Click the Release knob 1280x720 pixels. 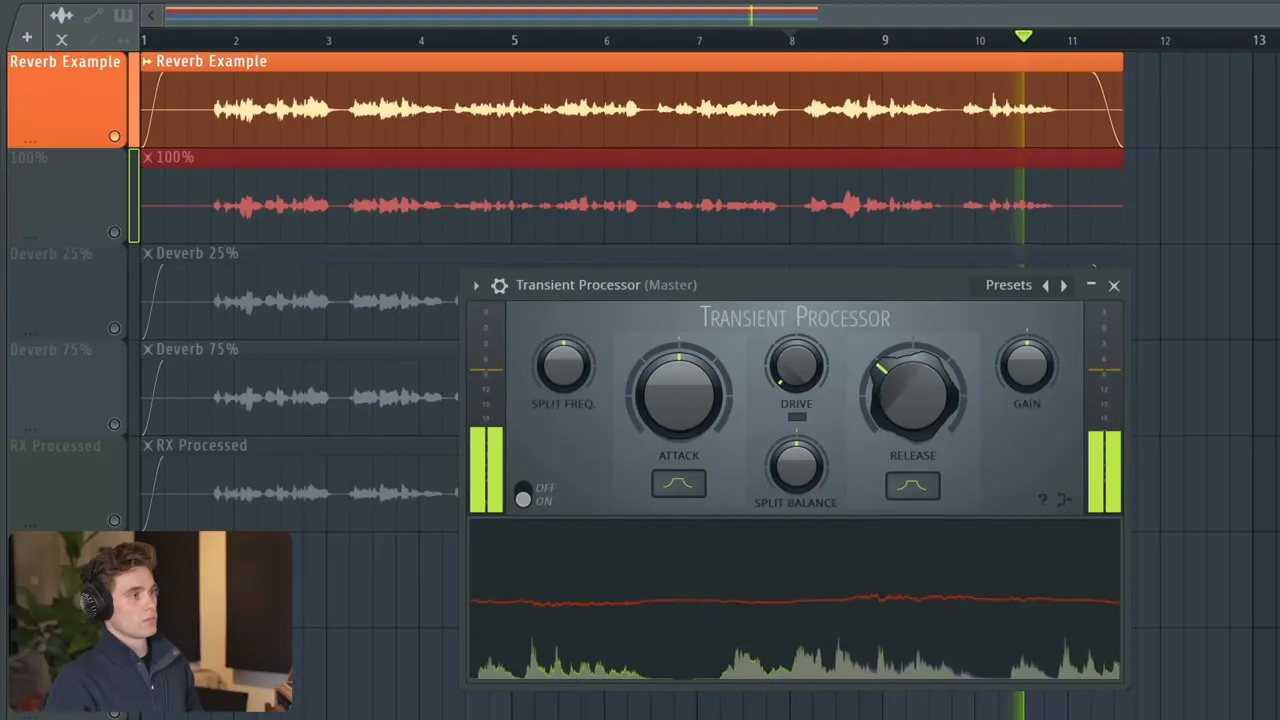(913, 393)
